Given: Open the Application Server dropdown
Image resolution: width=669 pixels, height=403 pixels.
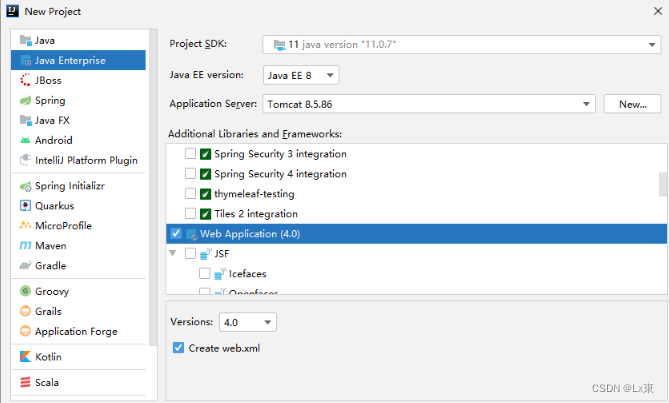Looking at the screenshot, I should pyautogui.click(x=586, y=104).
